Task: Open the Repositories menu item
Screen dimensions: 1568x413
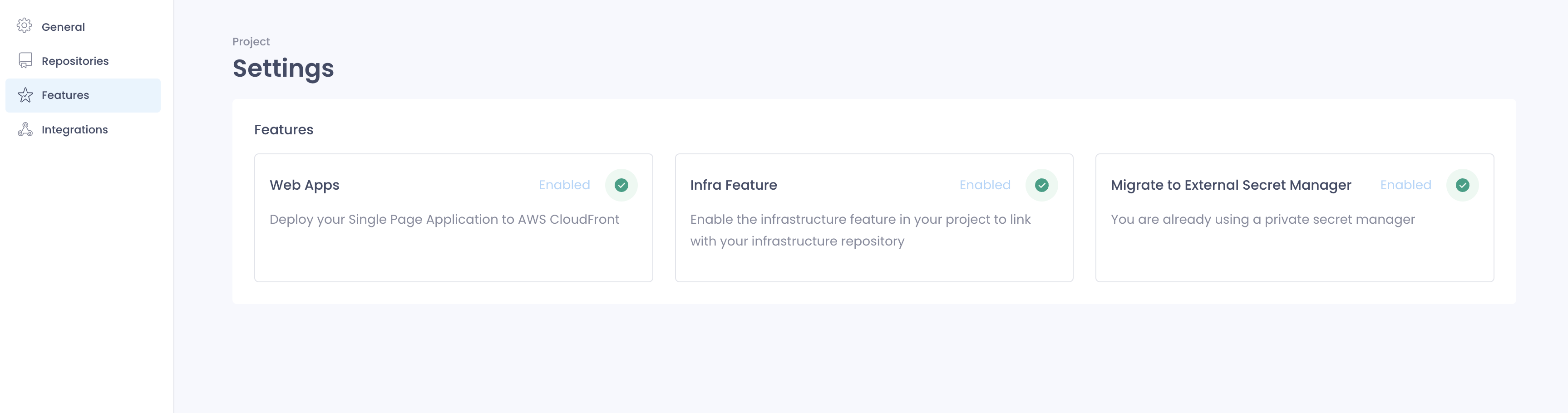Action: coord(83,61)
